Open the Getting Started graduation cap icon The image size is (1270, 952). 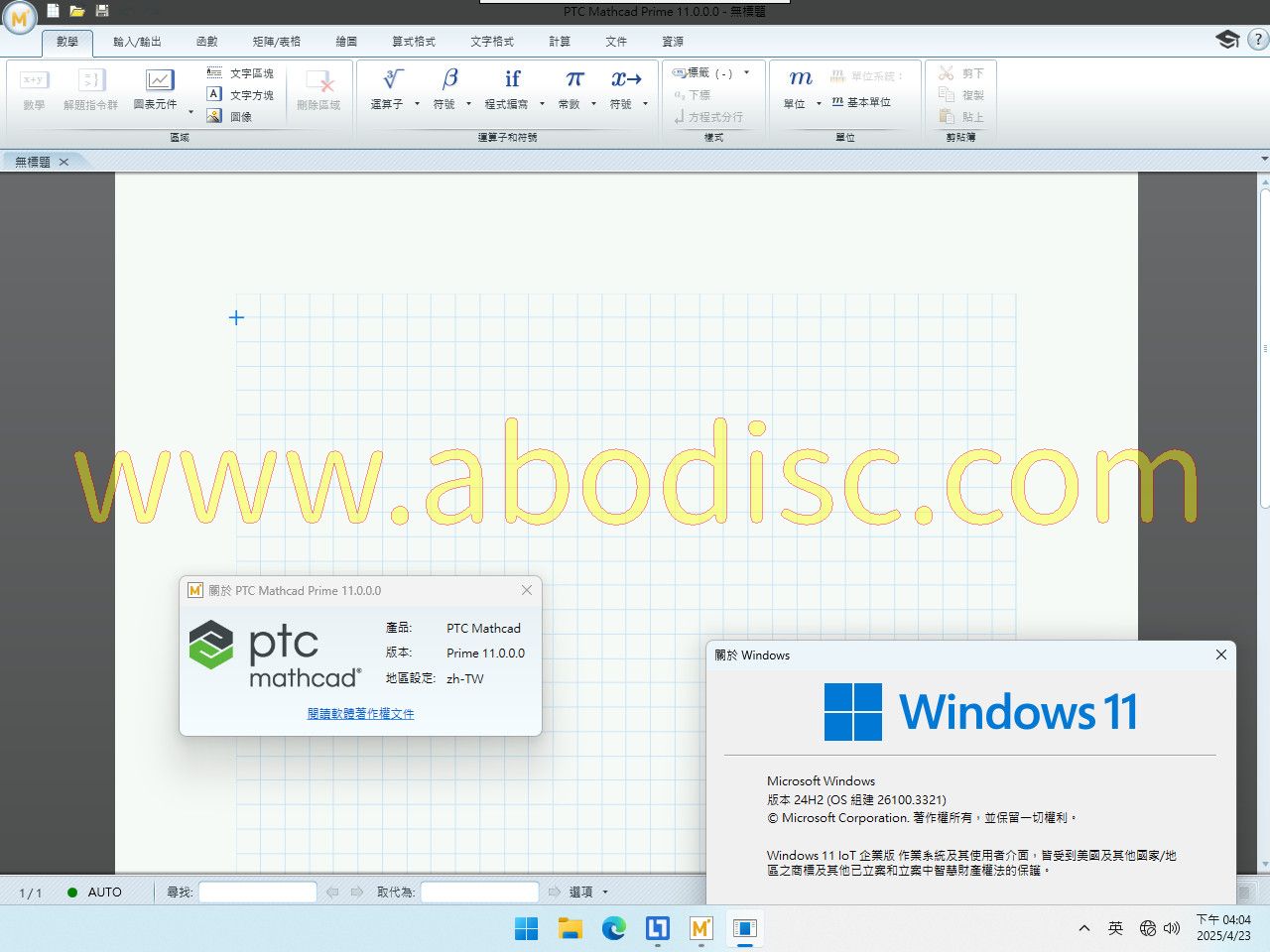click(1227, 40)
